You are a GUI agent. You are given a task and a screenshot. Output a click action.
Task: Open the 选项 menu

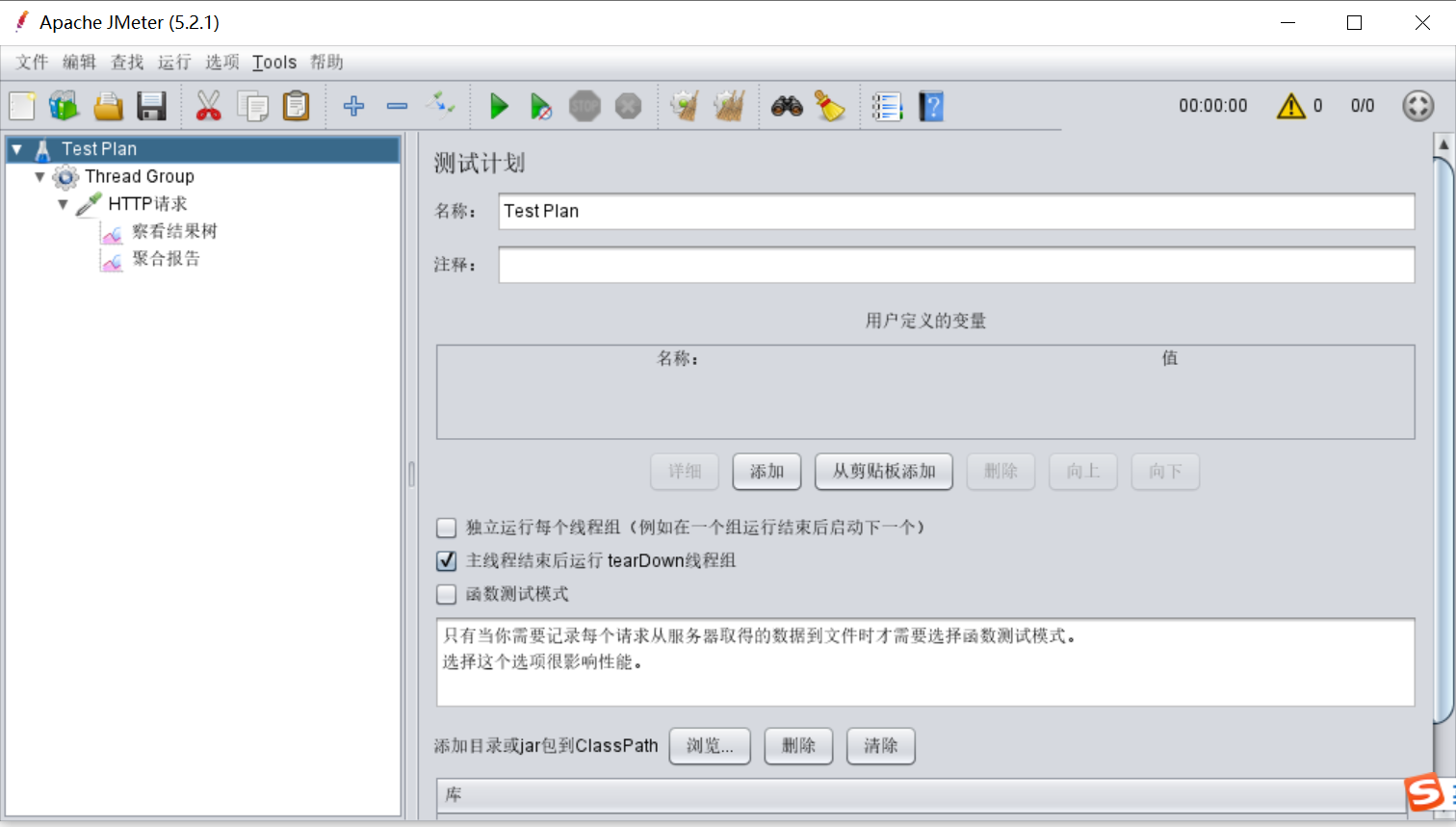(x=221, y=63)
